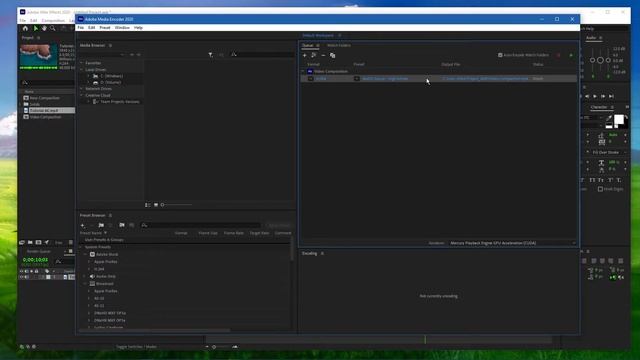Click Encoding panel menu icon
640x360 pixels.
[322, 253]
